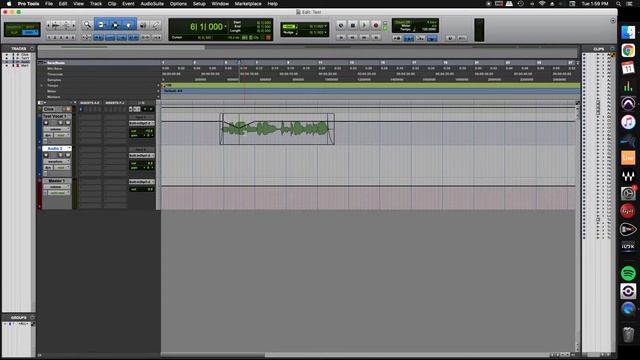Open Trash in the Dock

point(628,334)
